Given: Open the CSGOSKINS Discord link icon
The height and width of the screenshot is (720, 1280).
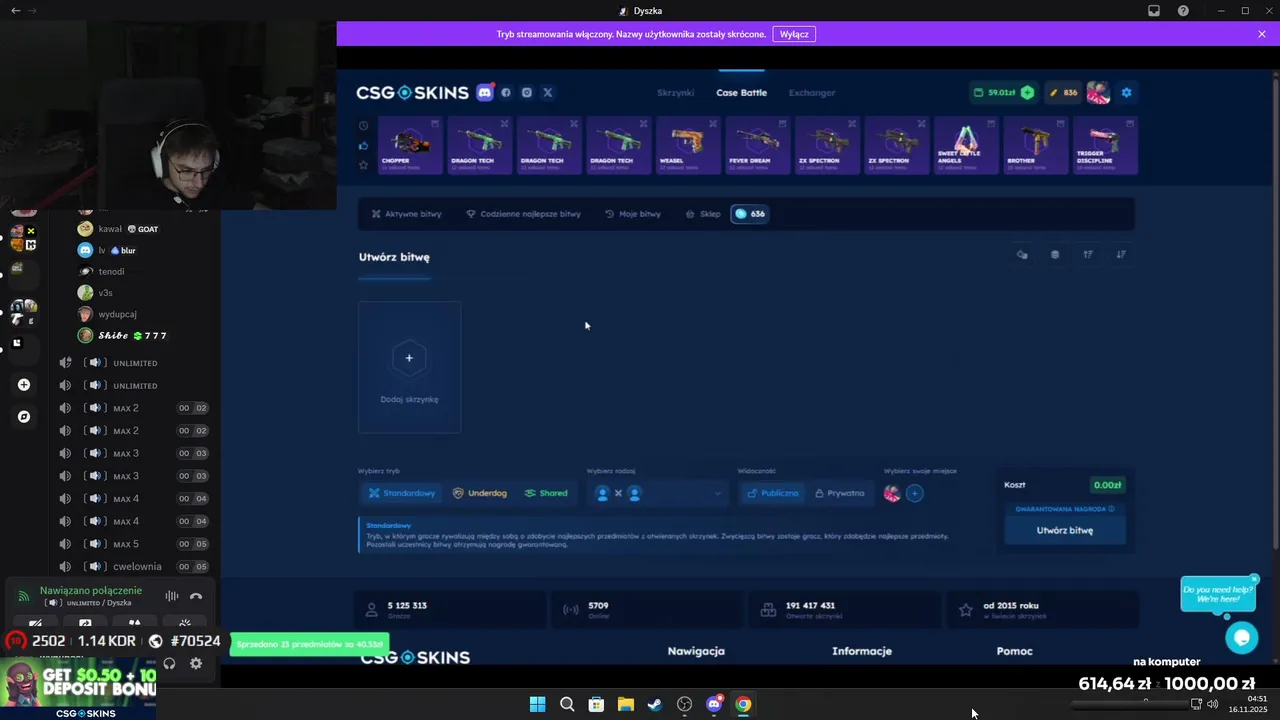Looking at the screenshot, I should pyautogui.click(x=485, y=92).
